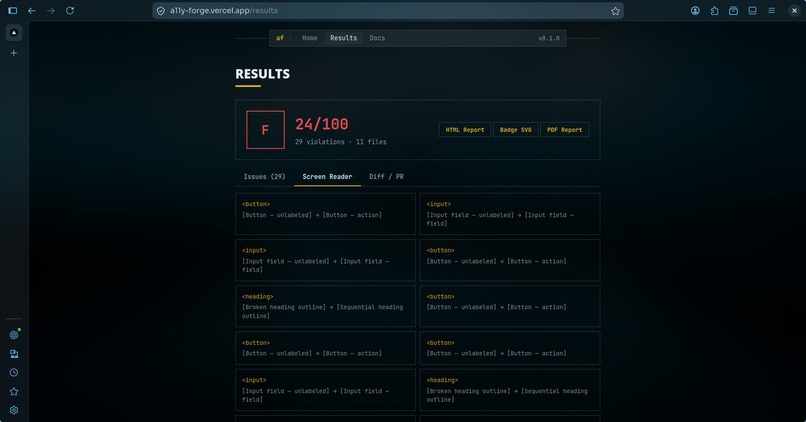Click the RESULTS page heading

[x=263, y=74]
